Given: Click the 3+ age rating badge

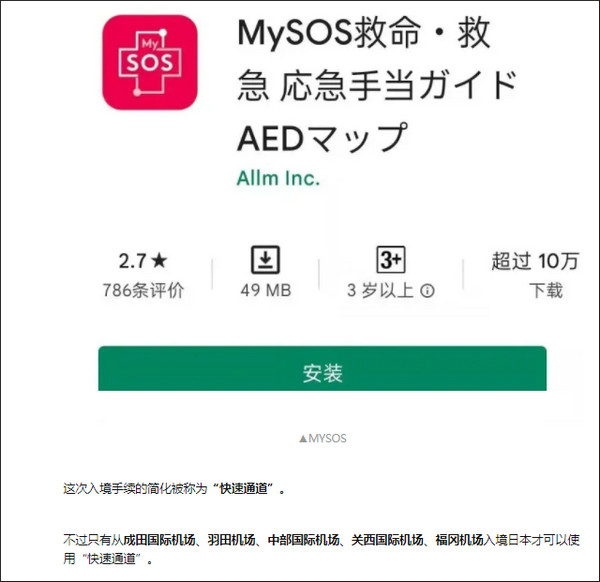Looking at the screenshot, I should 391,260.
